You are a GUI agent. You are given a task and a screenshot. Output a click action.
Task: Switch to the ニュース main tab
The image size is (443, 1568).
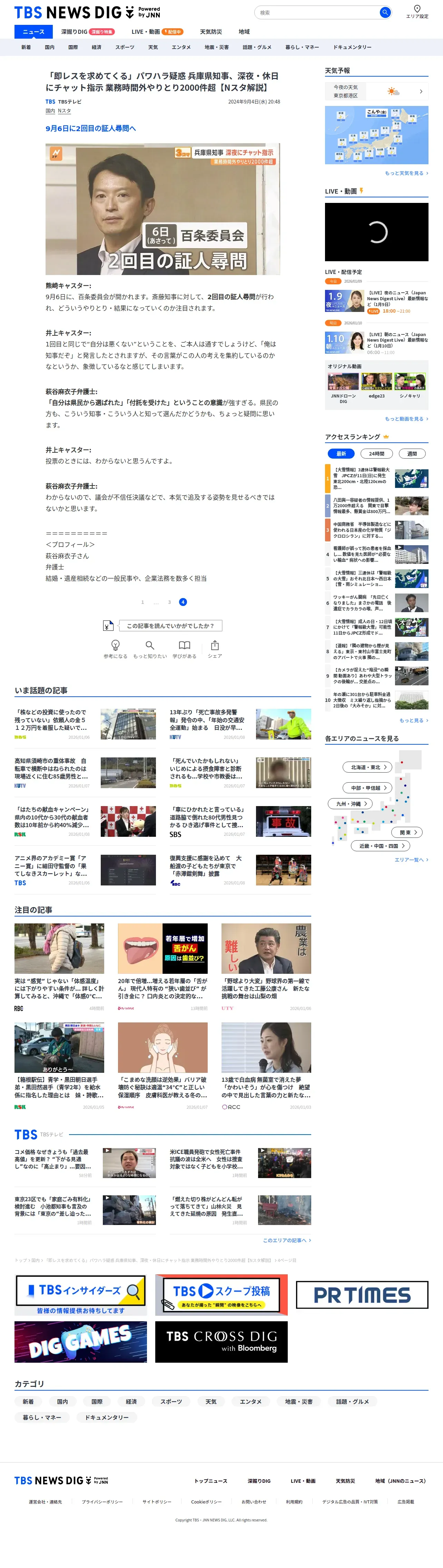click(x=33, y=32)
